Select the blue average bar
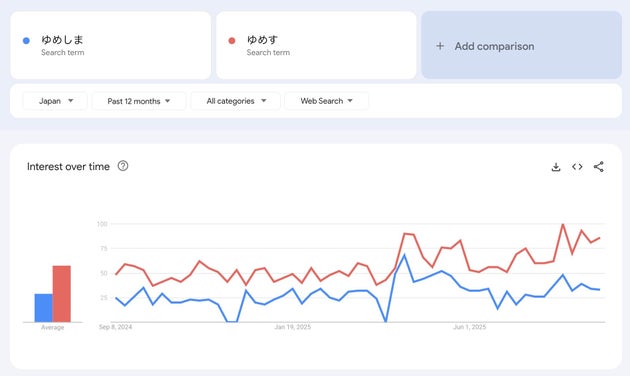 click(x=43, y=308)
